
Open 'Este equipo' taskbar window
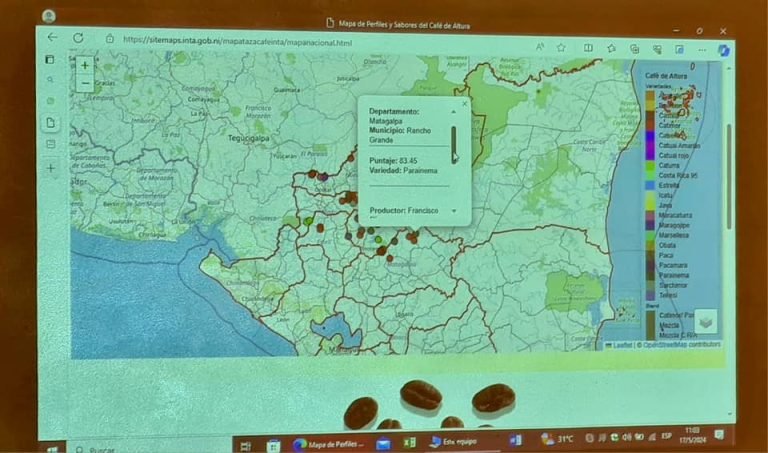(x=453, y=442)
